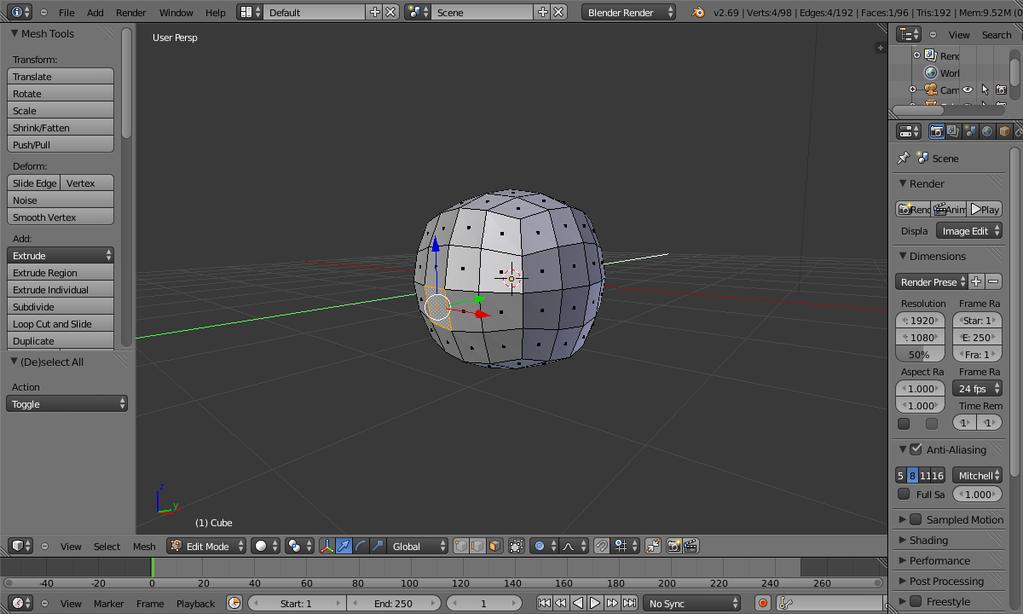Click the Extrude Region button
1023x614 pixels.
pos(61,272)
